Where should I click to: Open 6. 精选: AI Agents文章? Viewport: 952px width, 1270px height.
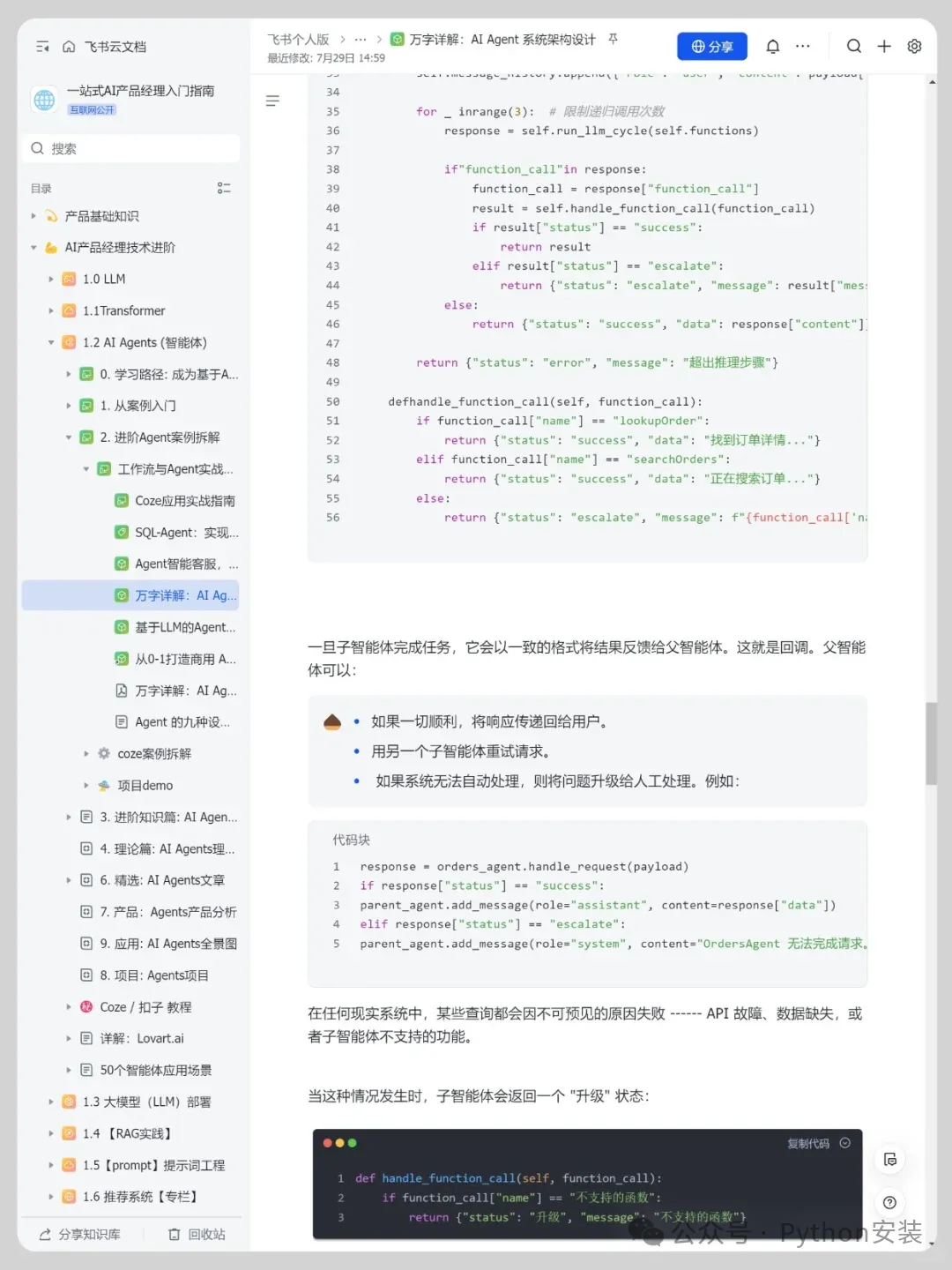[161, 880]
